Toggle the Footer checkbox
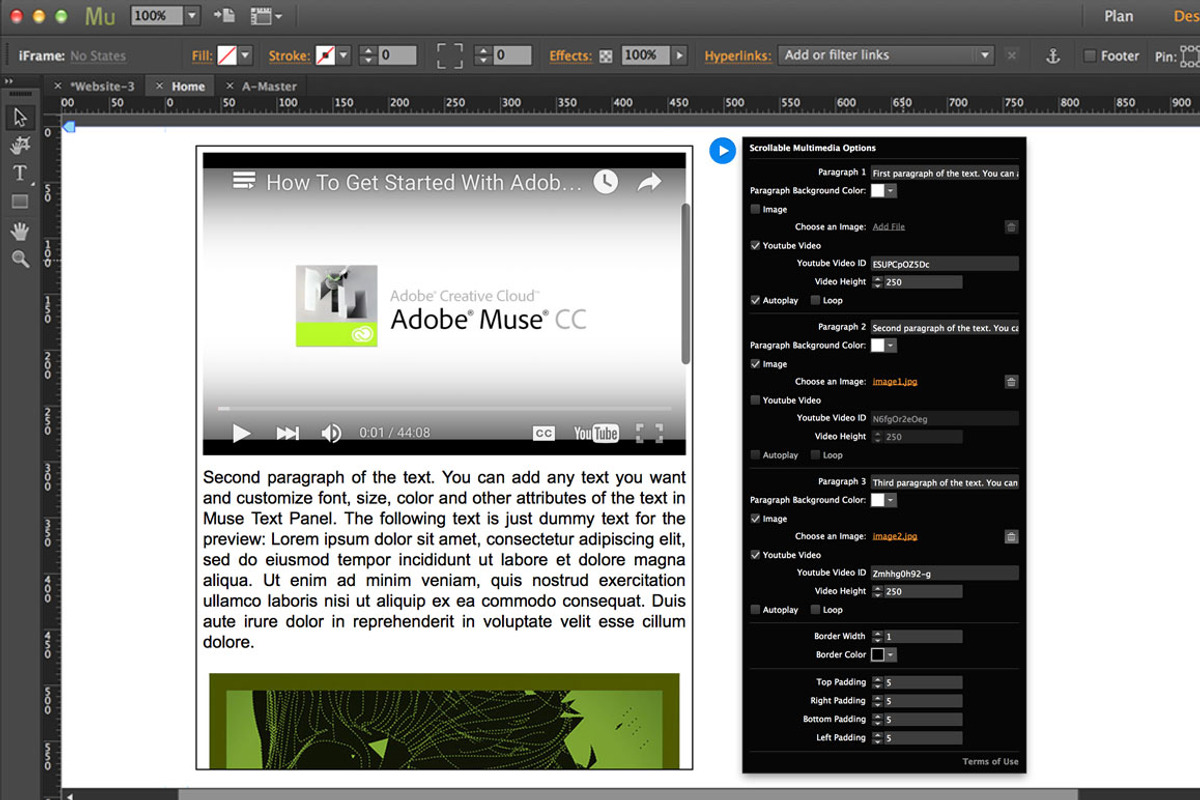The image size is (1200, 800). 1088,56
